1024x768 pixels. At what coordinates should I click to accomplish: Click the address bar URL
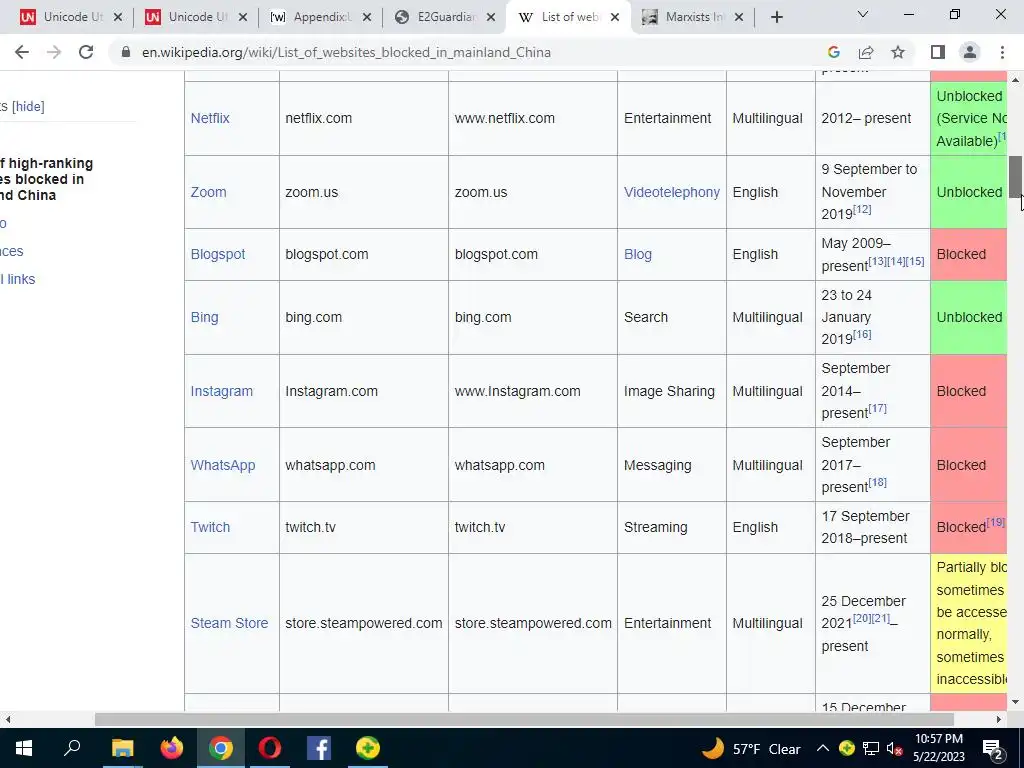click(x=346, y=52)
